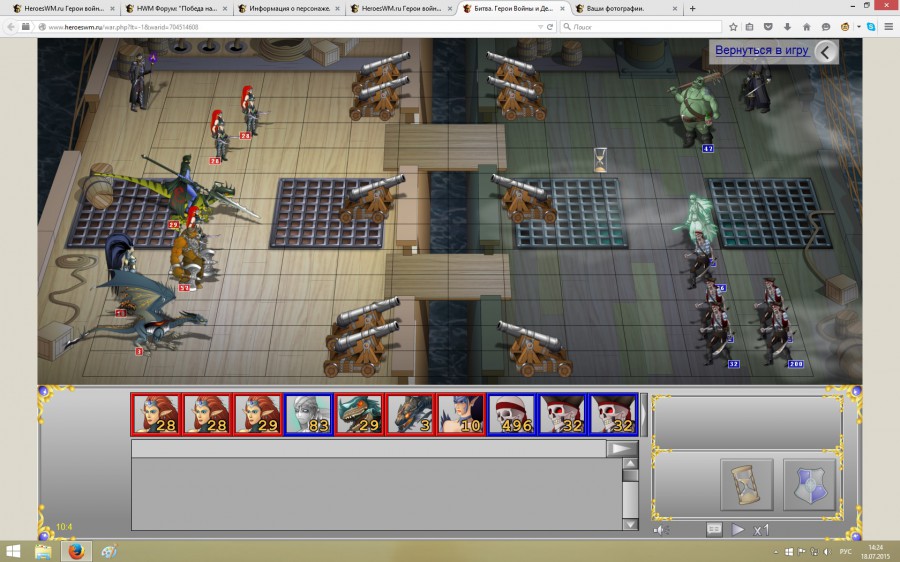Click the back chevron beside Вернуться в игру
Image resolution: width=900 pixels, height=562 pixels.
point(825,52)
